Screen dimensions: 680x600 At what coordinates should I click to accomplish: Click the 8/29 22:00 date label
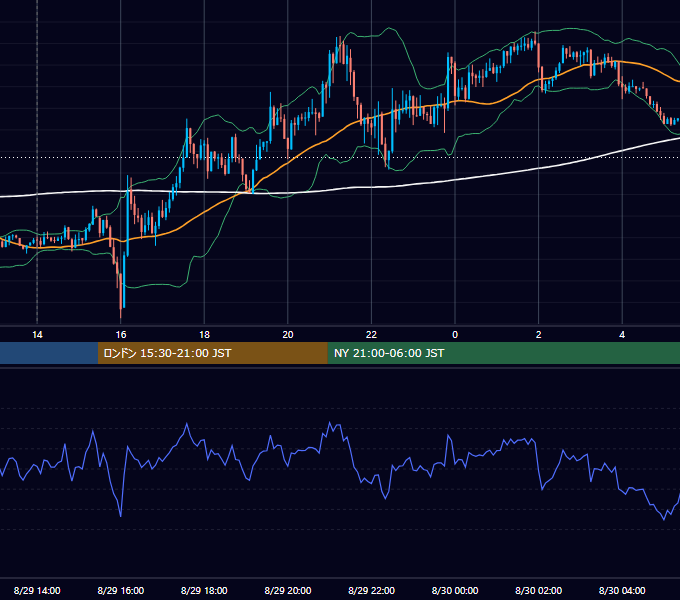coord(371,590)
